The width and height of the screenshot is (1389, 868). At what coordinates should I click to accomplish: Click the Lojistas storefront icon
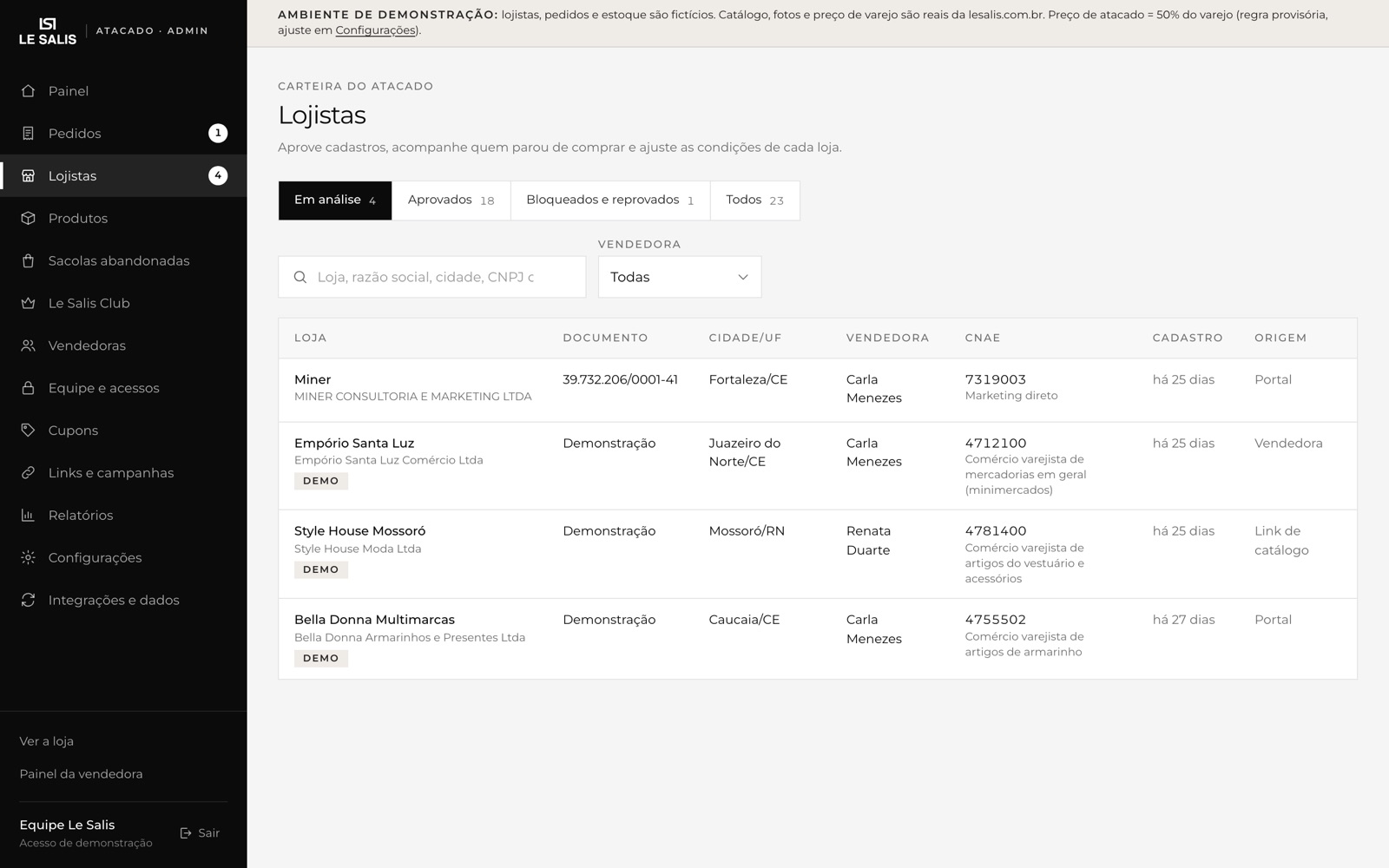[x=28, y=176]
